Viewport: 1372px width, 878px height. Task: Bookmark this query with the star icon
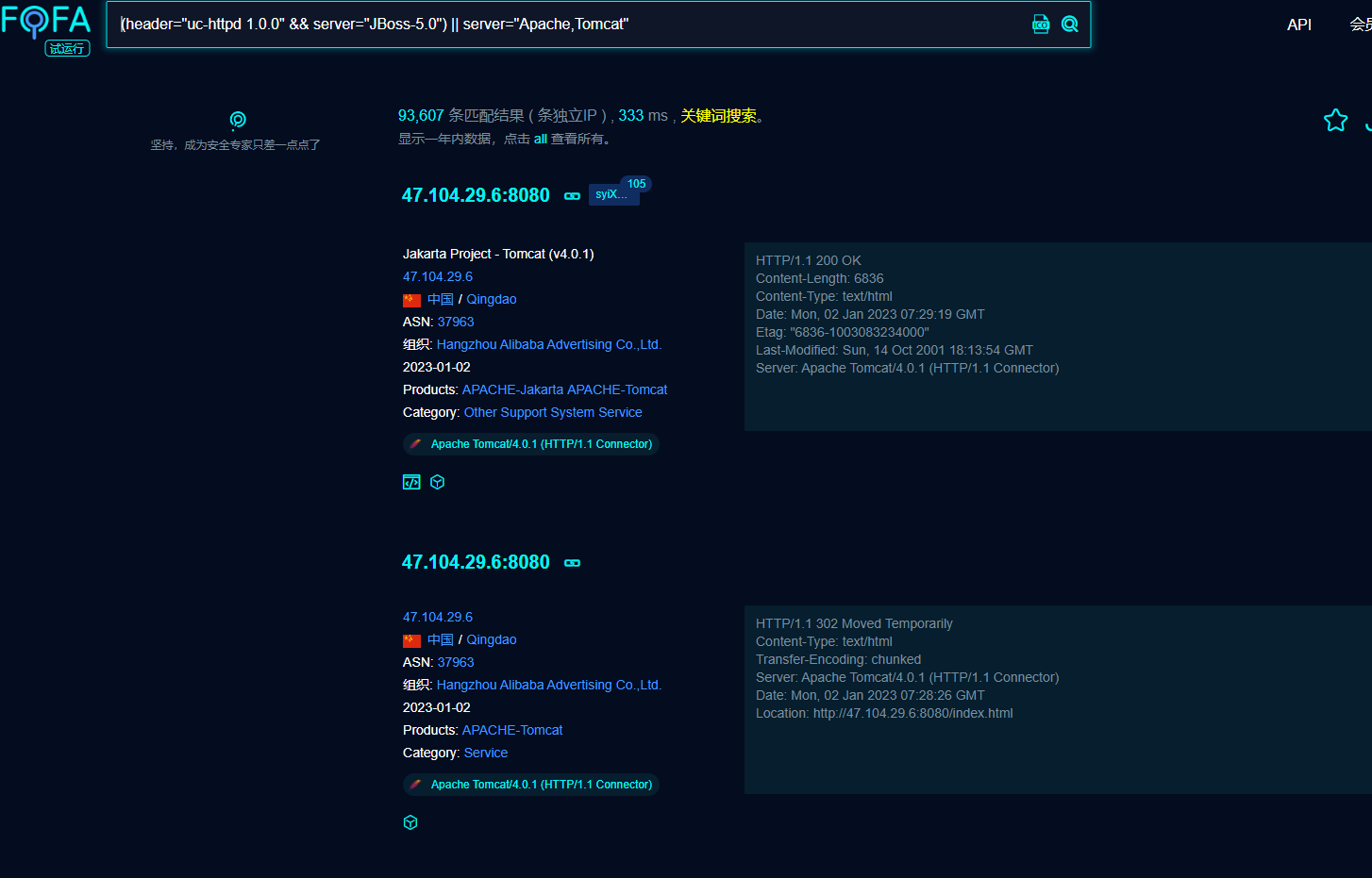pos(1335,120)
